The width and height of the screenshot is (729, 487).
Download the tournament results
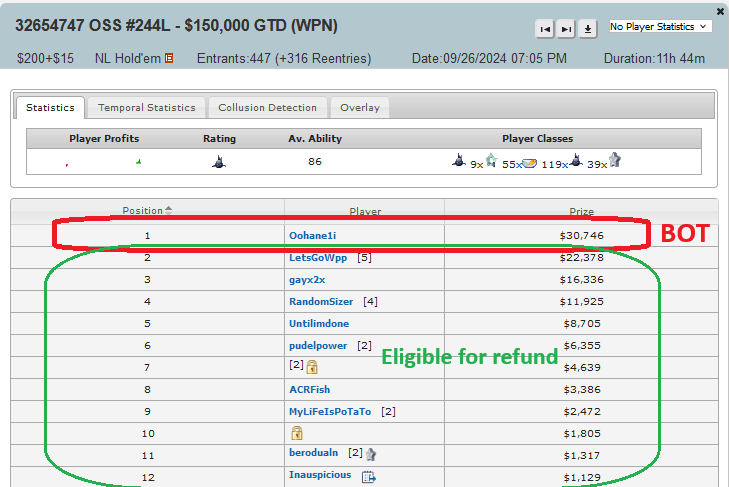coord(588,29)
